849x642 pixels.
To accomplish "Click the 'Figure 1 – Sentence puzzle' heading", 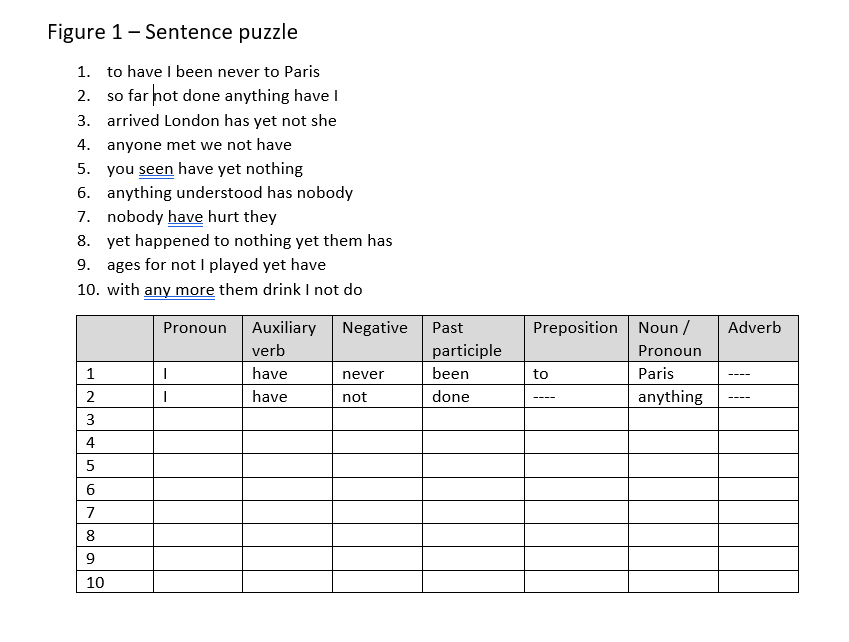I will [x=172, y=32].
